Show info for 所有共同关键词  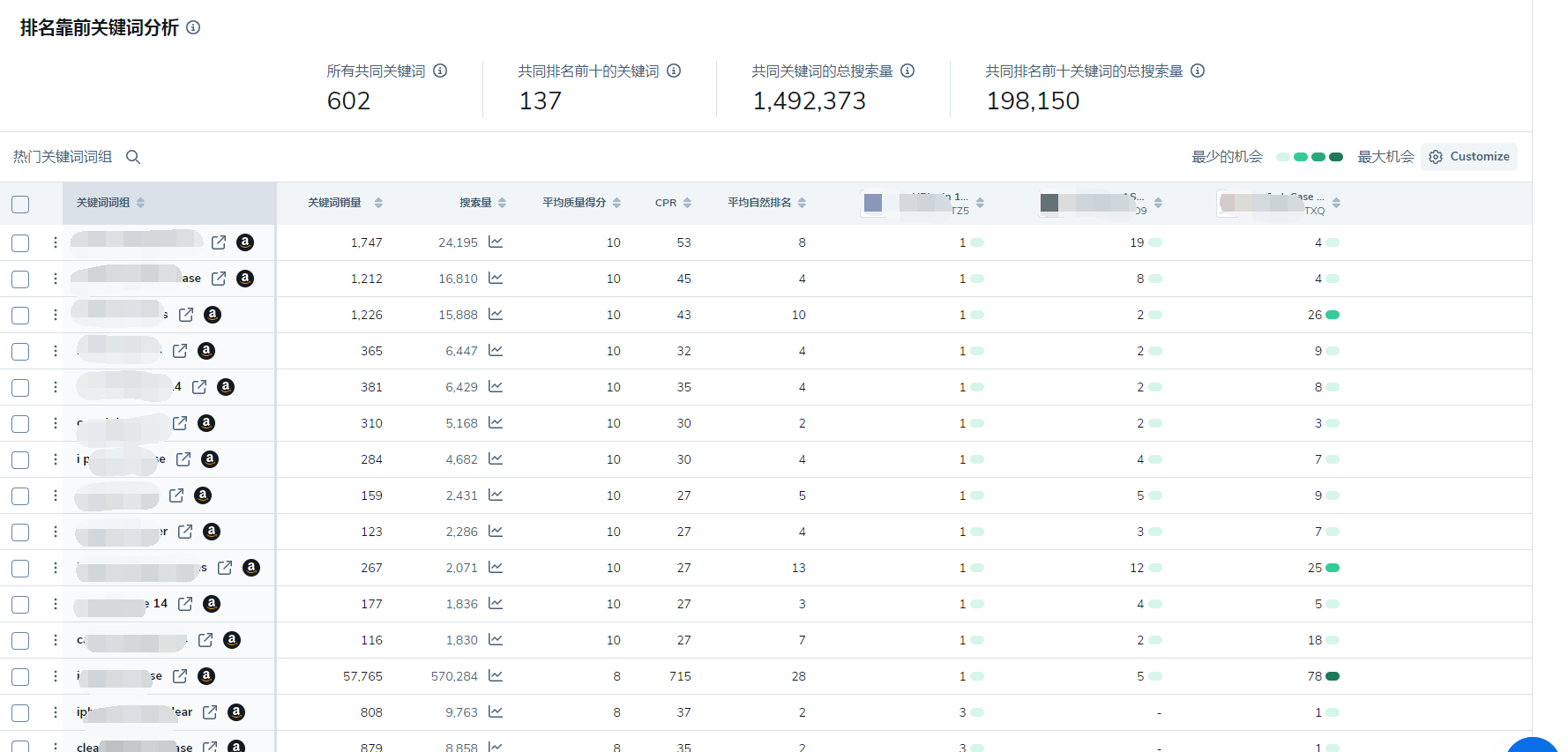click(440, 71)
